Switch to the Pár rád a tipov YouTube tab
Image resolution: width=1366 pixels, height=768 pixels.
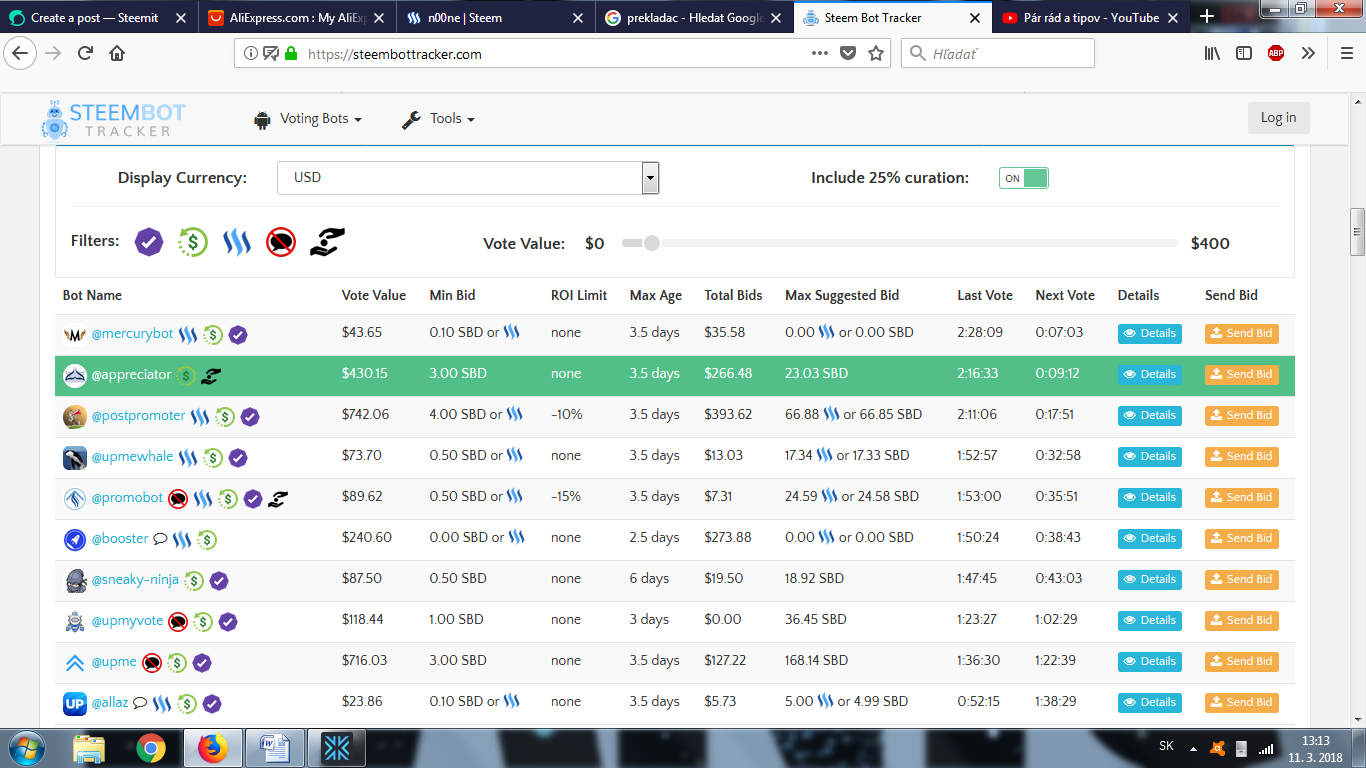tap(1091, 17)
